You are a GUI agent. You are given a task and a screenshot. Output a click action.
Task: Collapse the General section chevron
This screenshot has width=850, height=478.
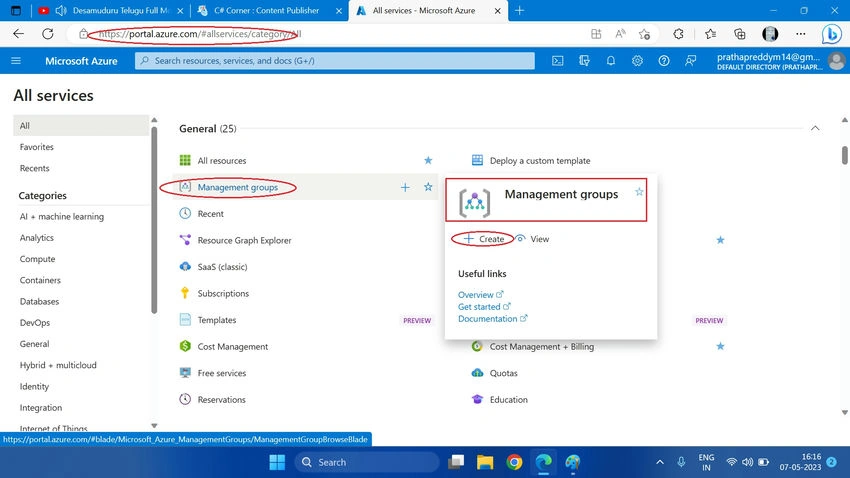815,128
